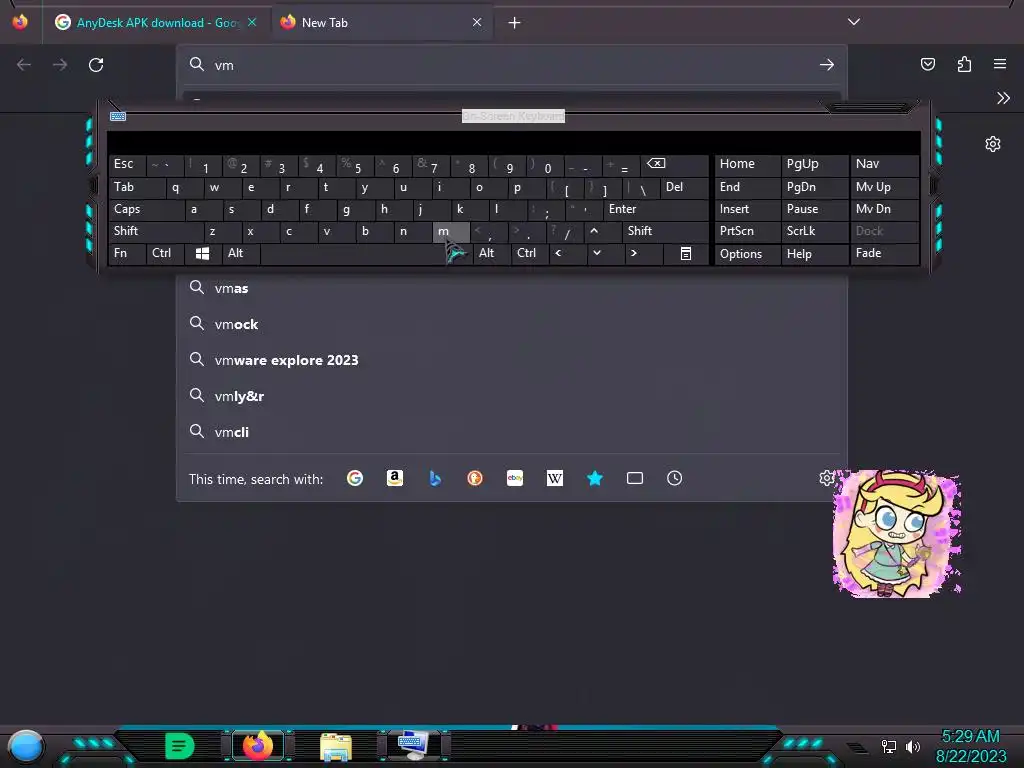
Task: Open the Firefox View icon
Action: 20,22
